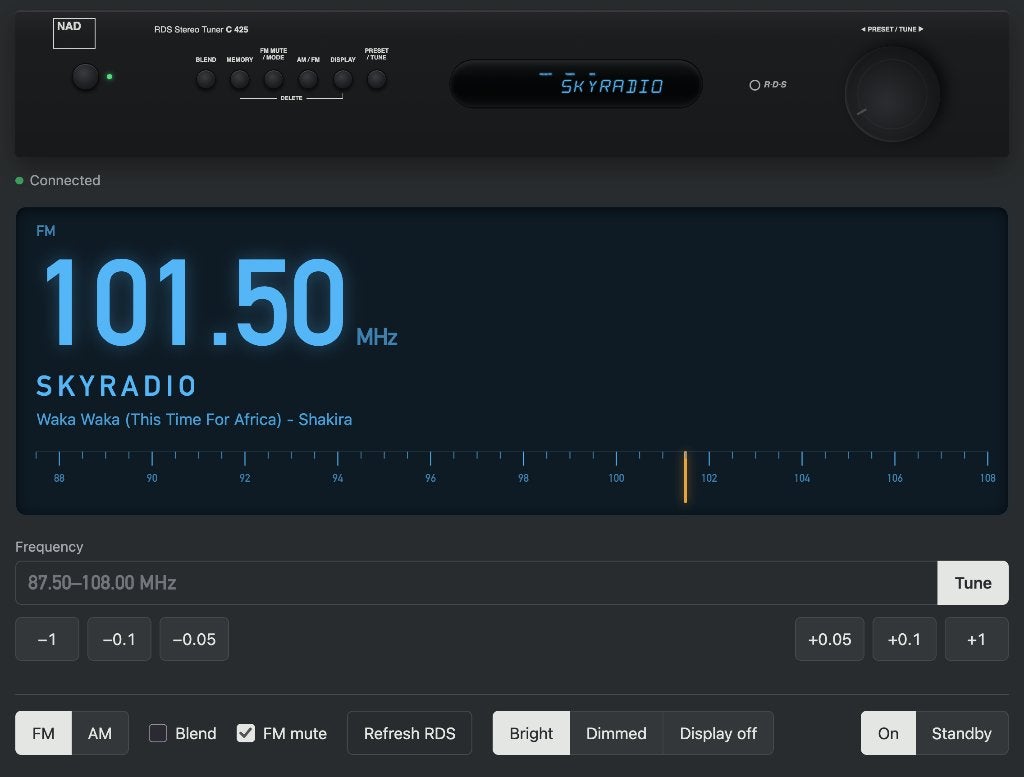Increase frequency by 1 MHz
Viewport: 1024px width, 777px height.
(976, 639)
